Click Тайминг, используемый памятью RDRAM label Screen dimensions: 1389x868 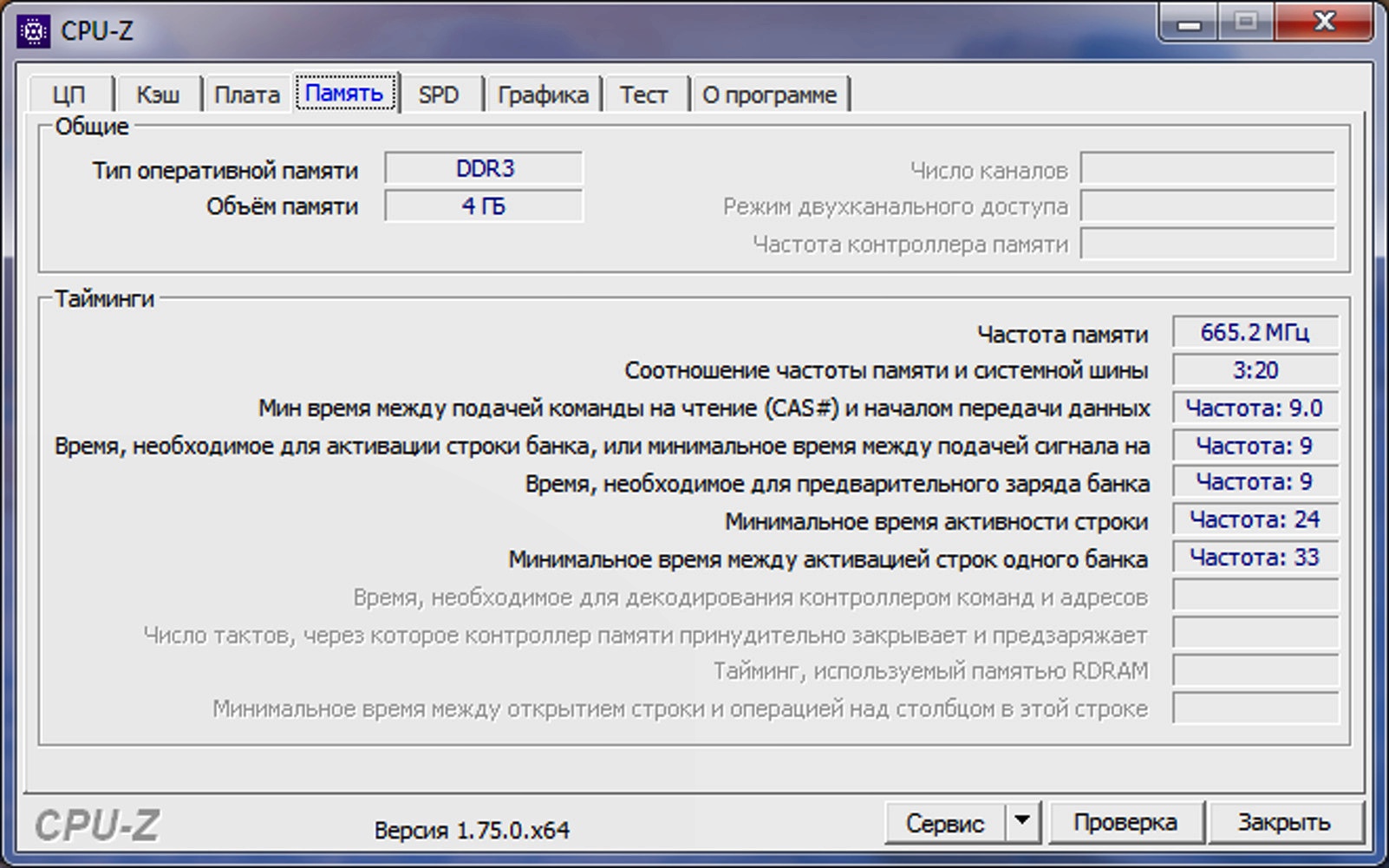click(930, 670)
